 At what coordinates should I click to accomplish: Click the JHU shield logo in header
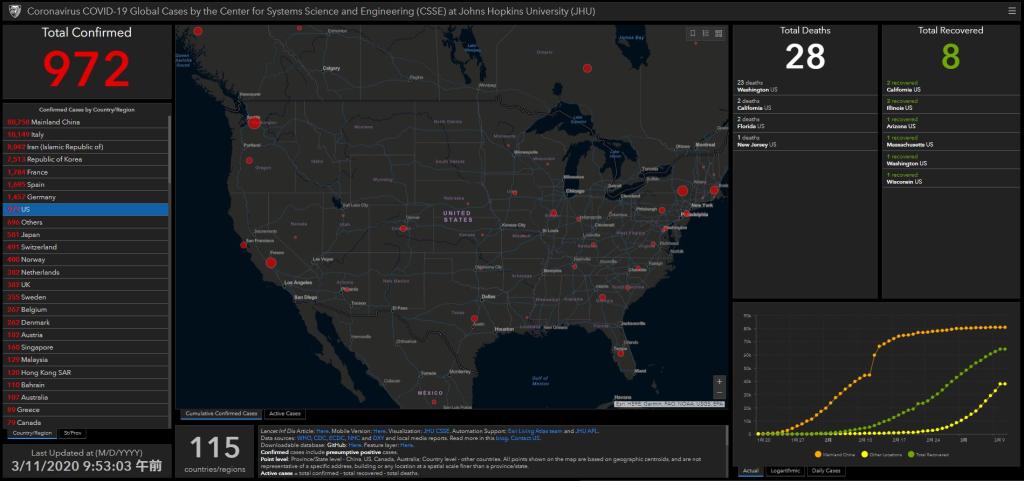pyautogui.click(x=10, y=11)
